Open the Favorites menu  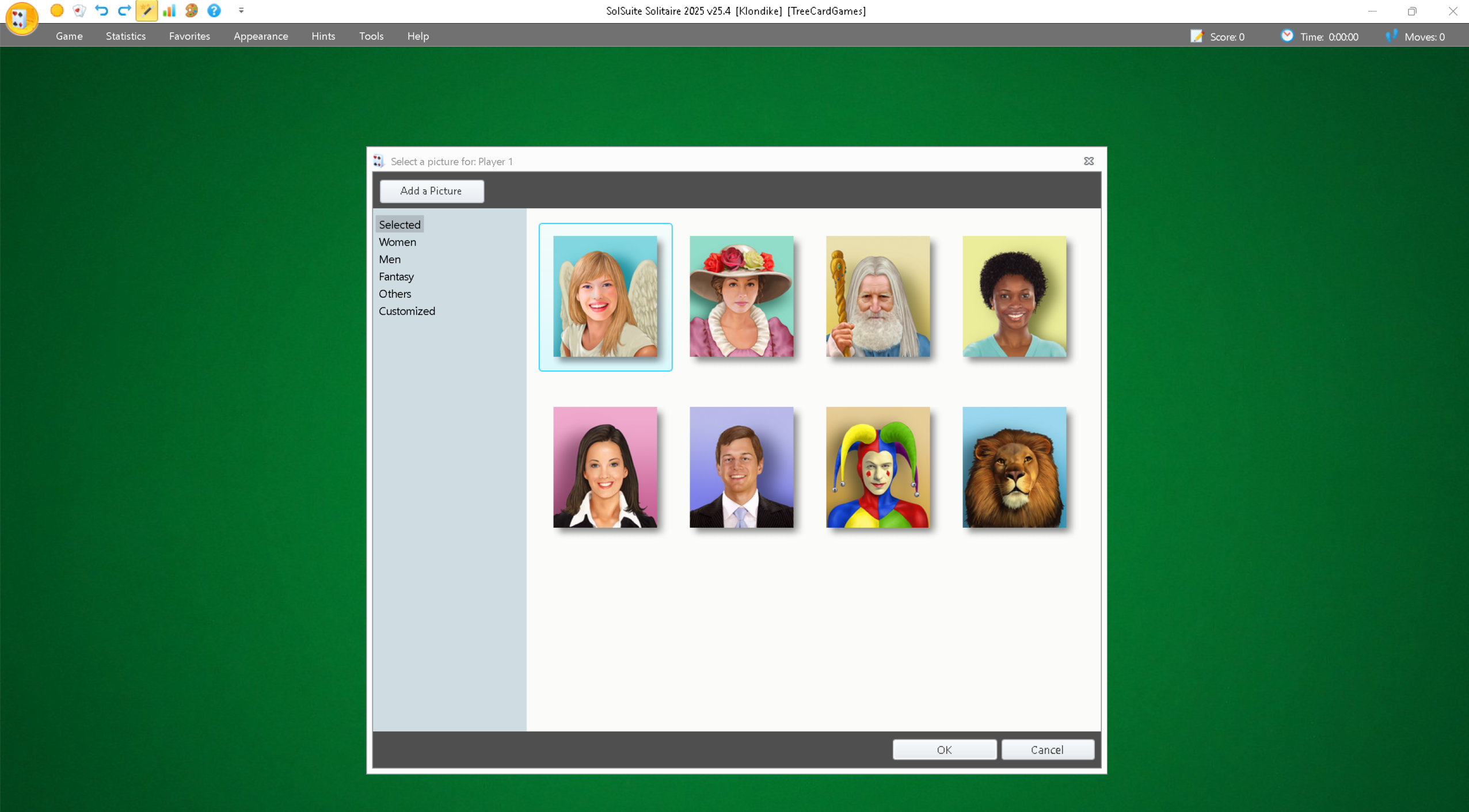189,36
